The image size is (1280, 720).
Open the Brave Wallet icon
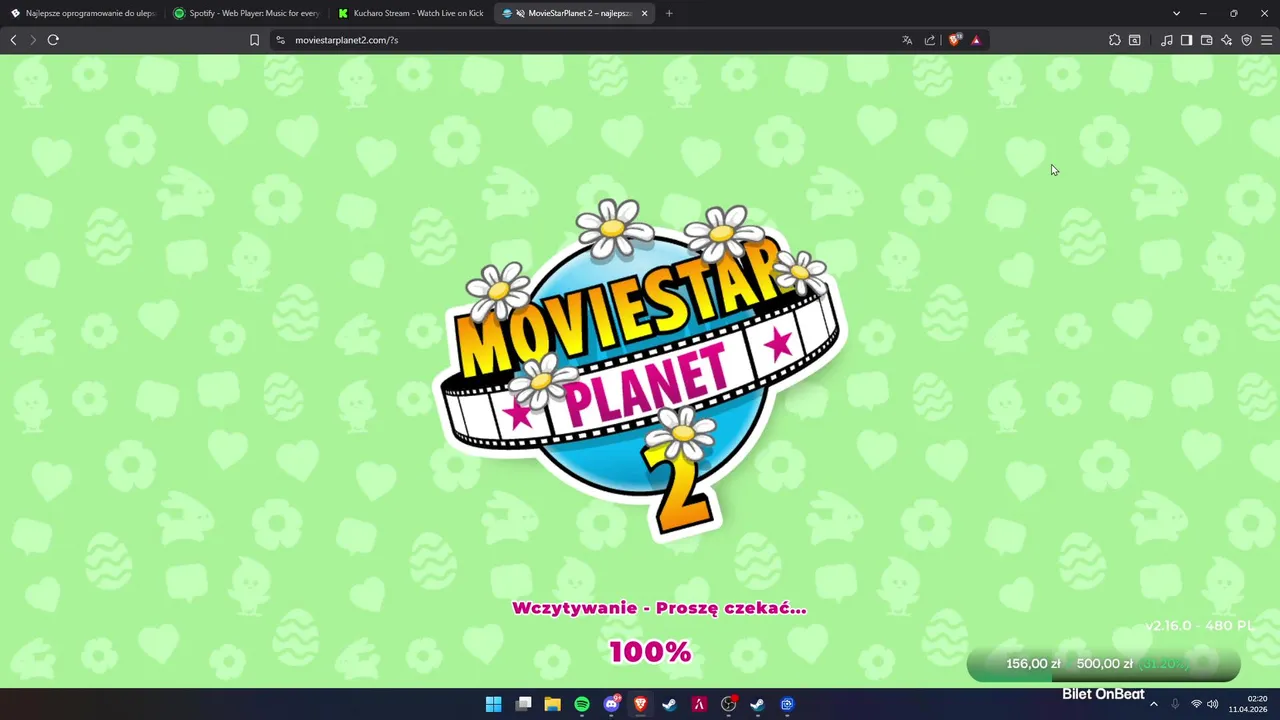pos(1206,40)
